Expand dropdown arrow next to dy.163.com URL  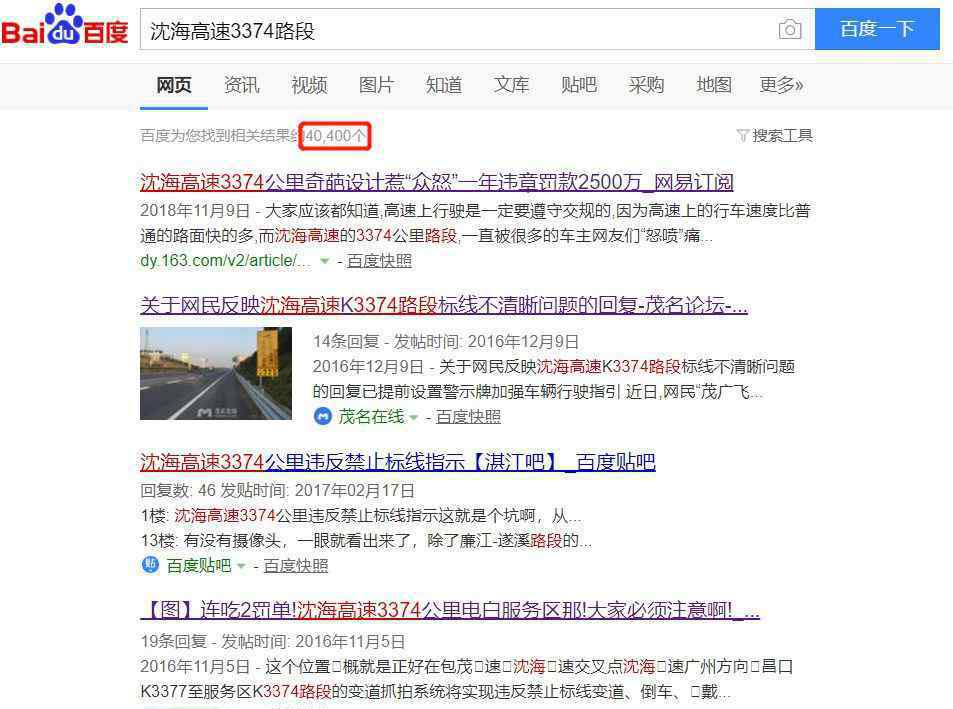tap(325, 261)
